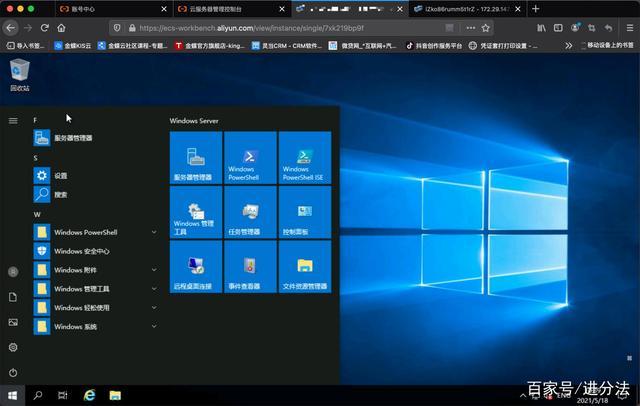This screenshot has height=406, width=640.
Task: Expand the Windows 附件 folder
Action: coord(154,270)
